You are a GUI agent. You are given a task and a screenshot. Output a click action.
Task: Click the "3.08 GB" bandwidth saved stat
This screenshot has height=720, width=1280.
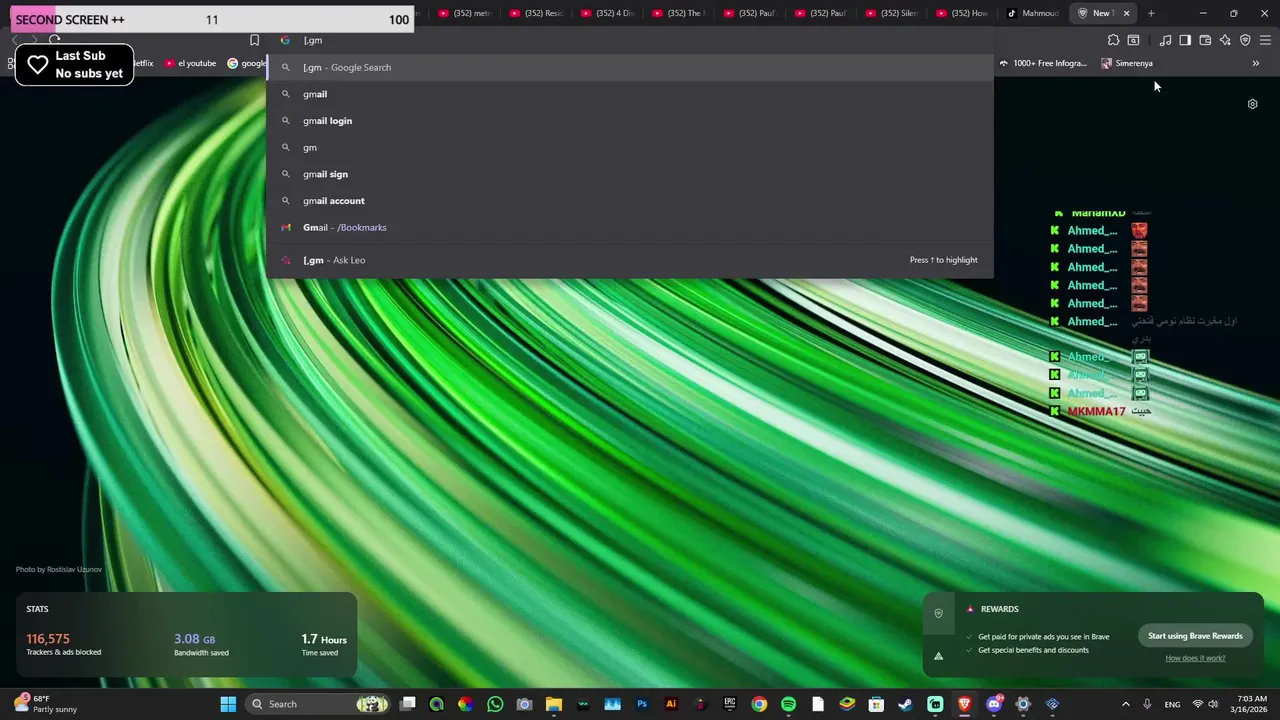pyautogui.click(x=195, y=639)
